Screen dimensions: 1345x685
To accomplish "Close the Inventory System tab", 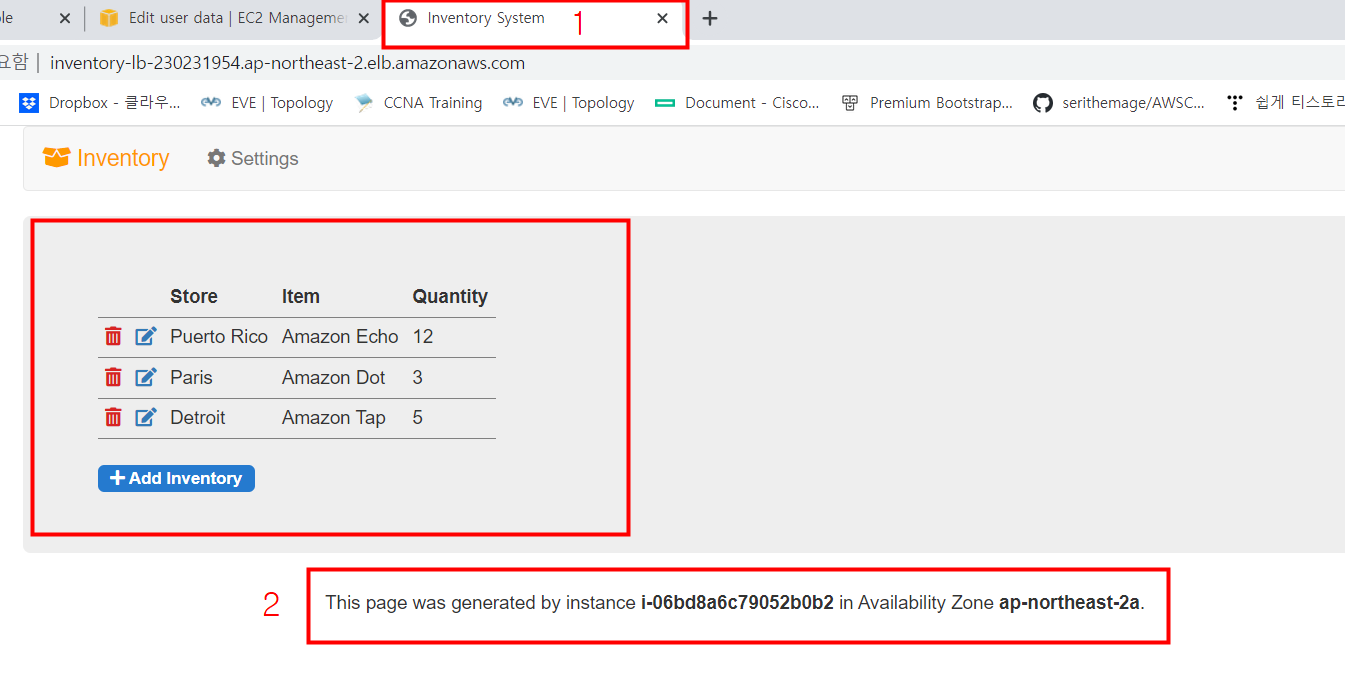I will click(x=662, y=18).
